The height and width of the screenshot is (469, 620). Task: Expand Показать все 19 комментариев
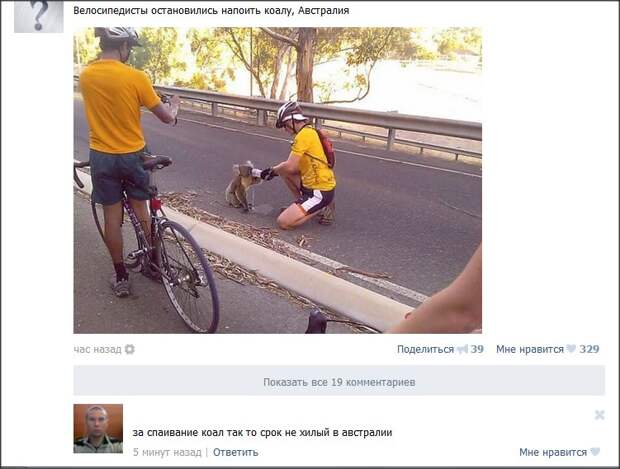pos(339,380)
